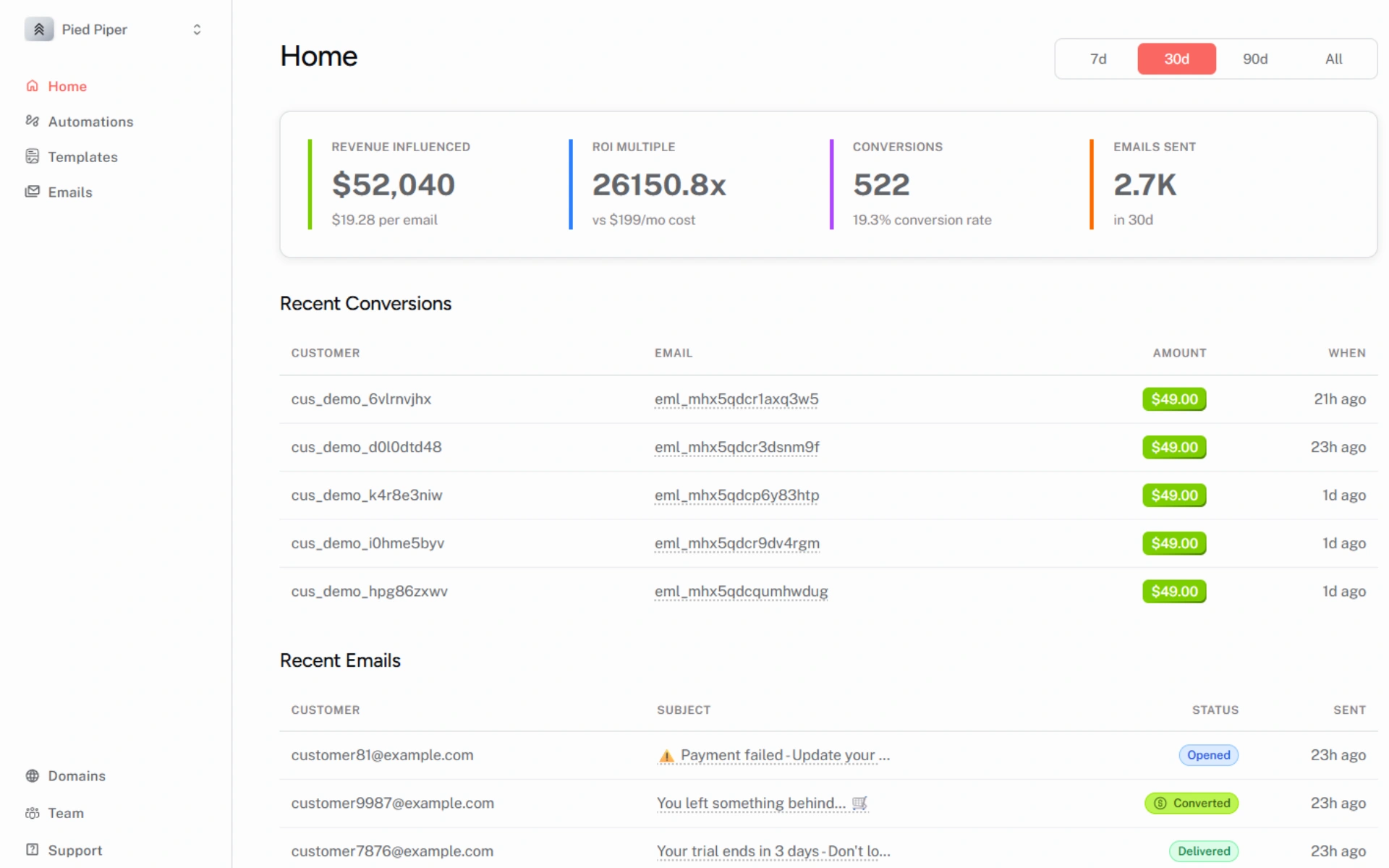
Task: Switch to the All time range
Action: 1333,59
